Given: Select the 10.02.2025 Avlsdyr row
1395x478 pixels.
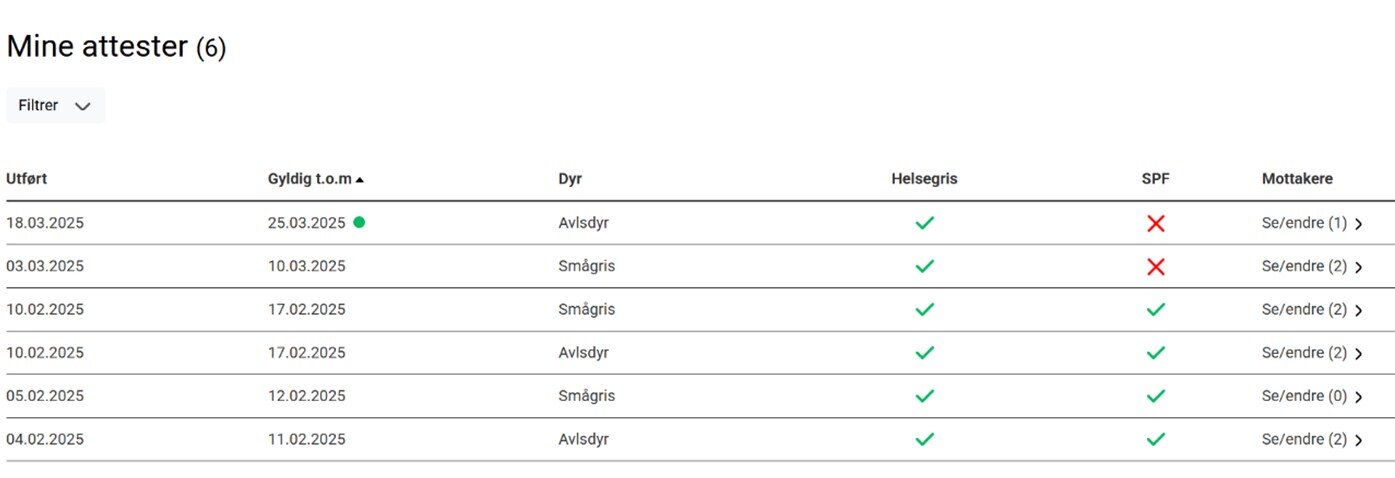Looking at the screenshot, I should click(x=583, y=353).
